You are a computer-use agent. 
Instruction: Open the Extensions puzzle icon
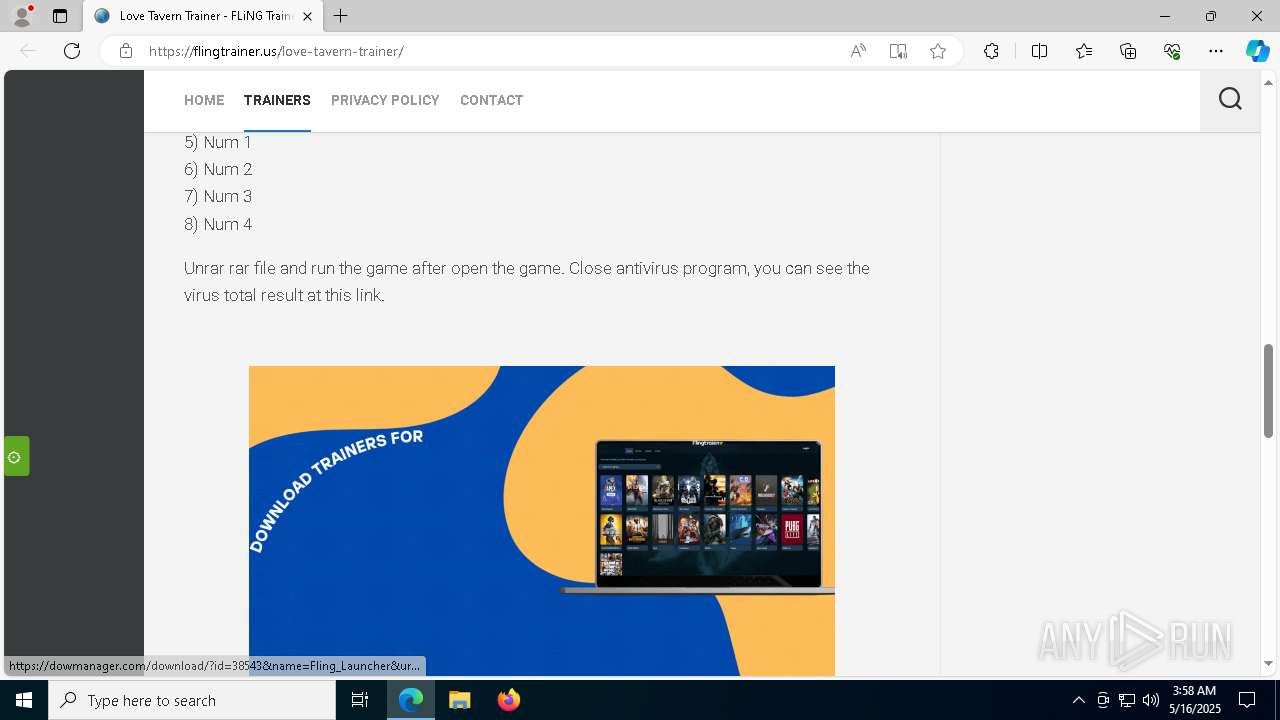coord(991,51)
